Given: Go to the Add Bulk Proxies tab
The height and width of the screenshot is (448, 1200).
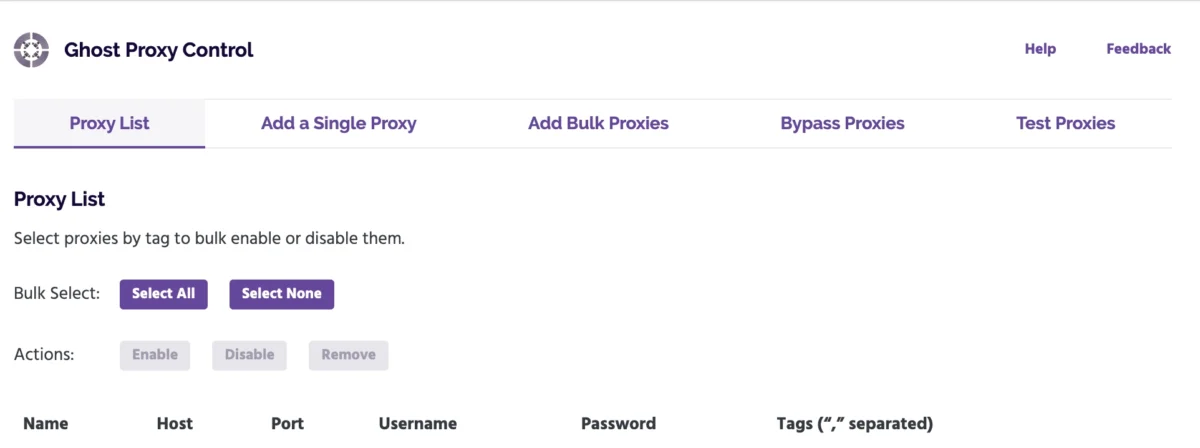Looking at the screenshot, I should [x=598, y=124].
